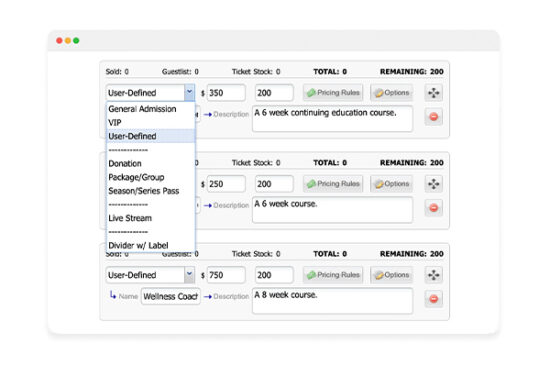This screenshot has width=550, height=387.
Task: Click the move handle icon on the $350 ticket
Action: point(434,93)
